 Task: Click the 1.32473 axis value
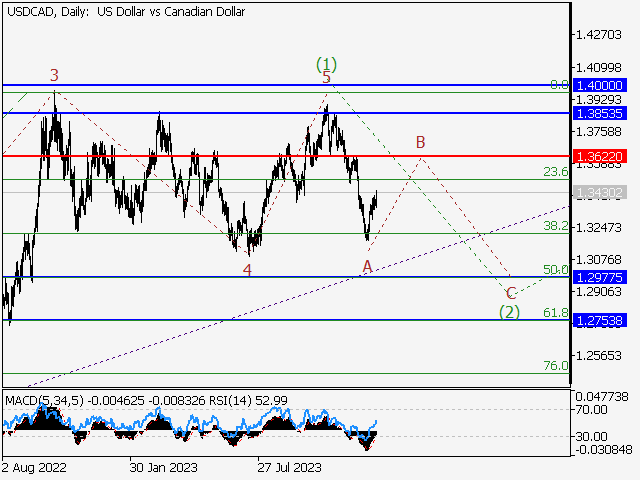pyautogui.click(x=599, y=227)
